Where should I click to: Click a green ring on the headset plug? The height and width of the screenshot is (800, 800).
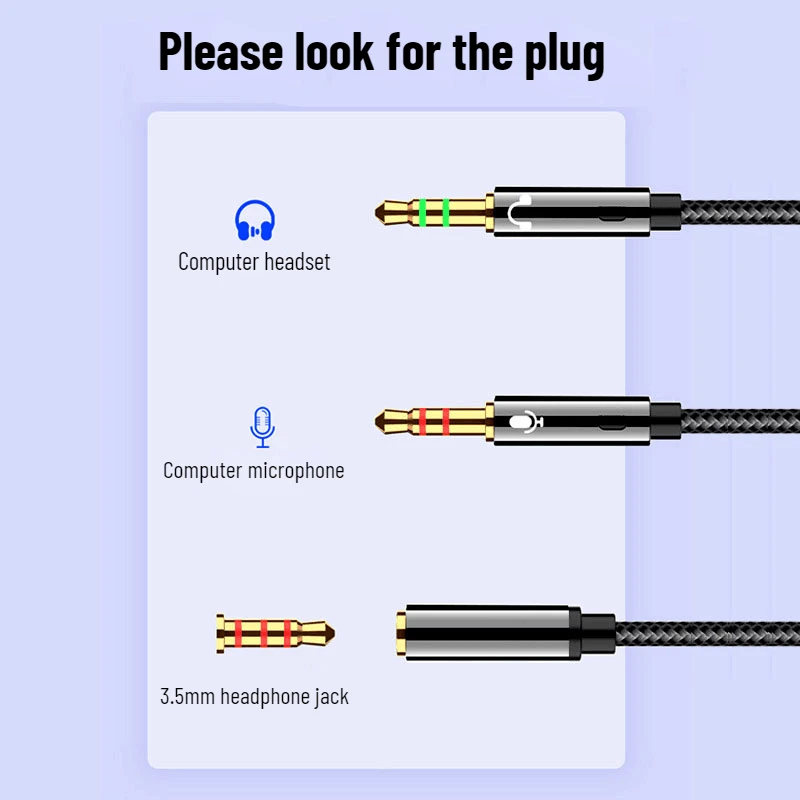(422, 212)
